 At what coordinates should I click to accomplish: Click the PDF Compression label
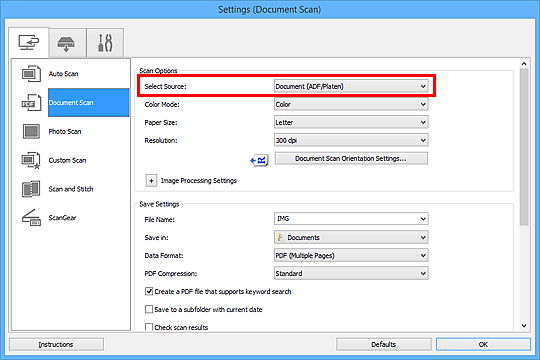pos(170,274)
